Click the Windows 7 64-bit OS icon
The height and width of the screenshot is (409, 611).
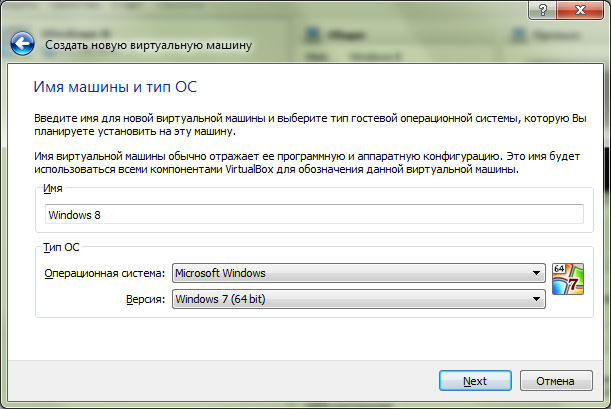[568, 279]
